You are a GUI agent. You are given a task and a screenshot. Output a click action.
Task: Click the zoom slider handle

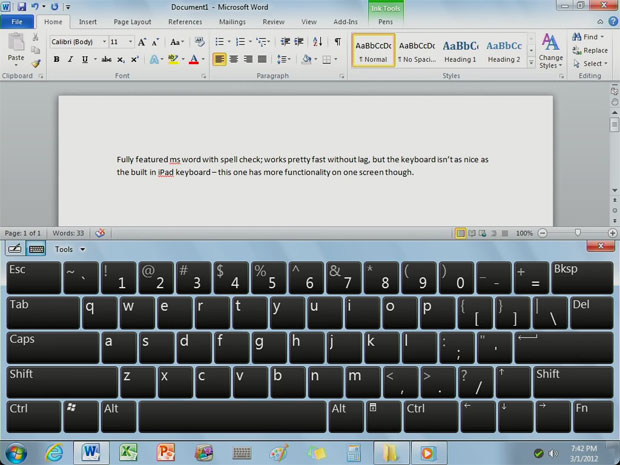coord(578,233)
